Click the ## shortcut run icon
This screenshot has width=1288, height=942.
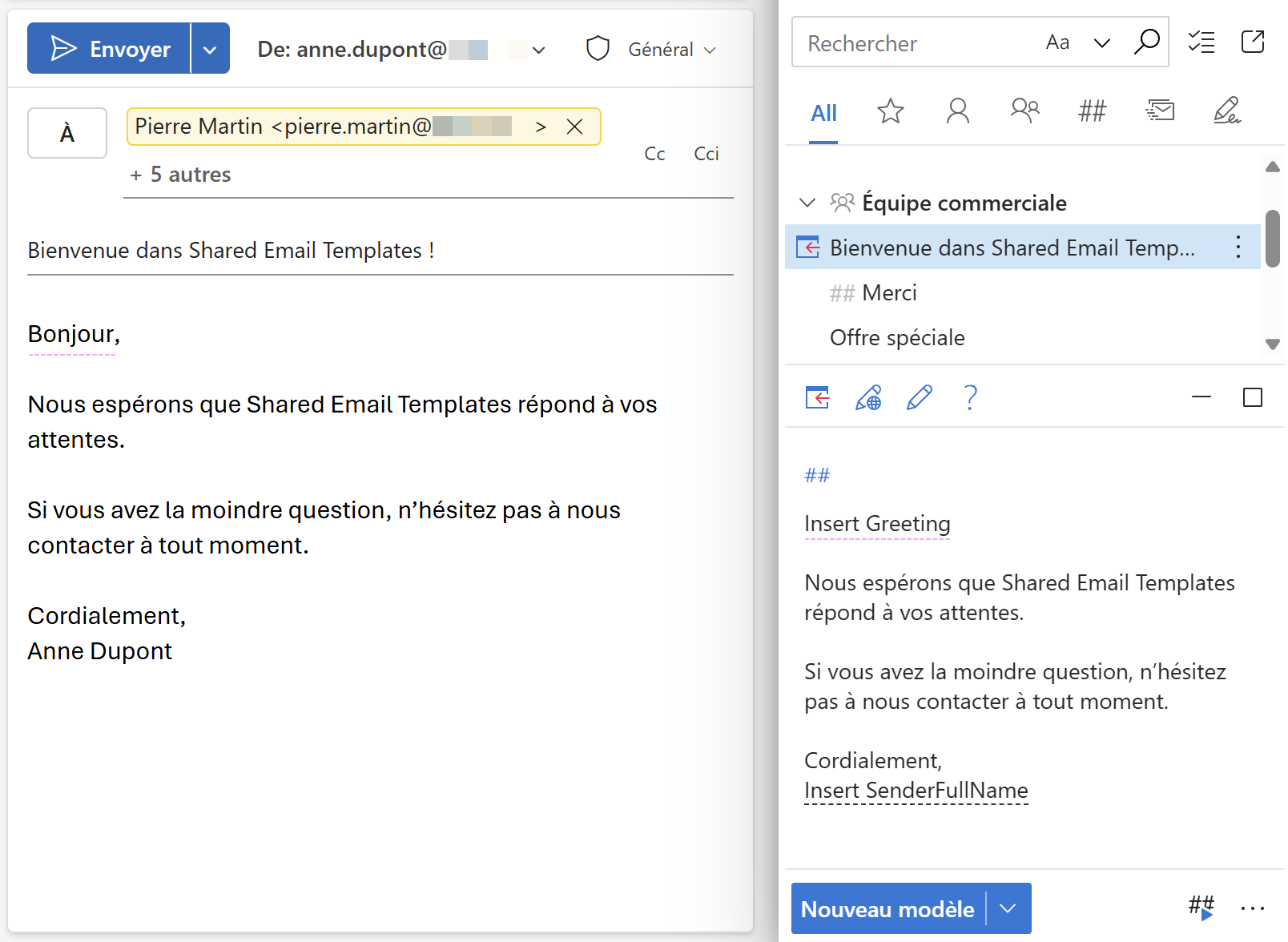(1201, 908)
